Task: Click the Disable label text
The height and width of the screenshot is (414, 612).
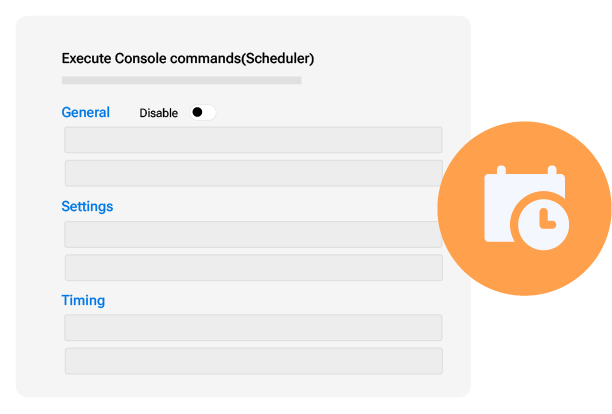Action: point(158,113)
